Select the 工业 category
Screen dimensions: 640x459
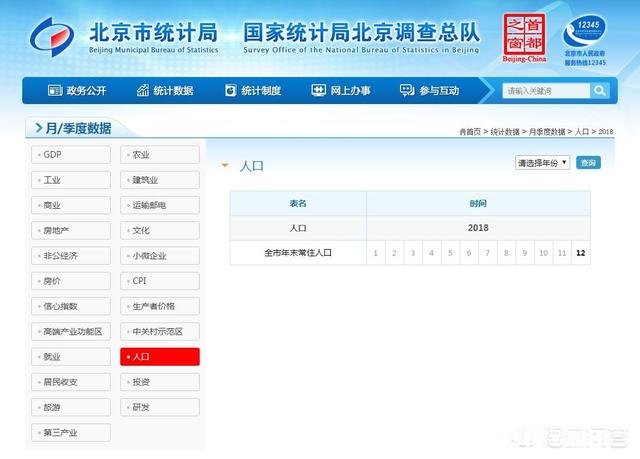point(71,180)
